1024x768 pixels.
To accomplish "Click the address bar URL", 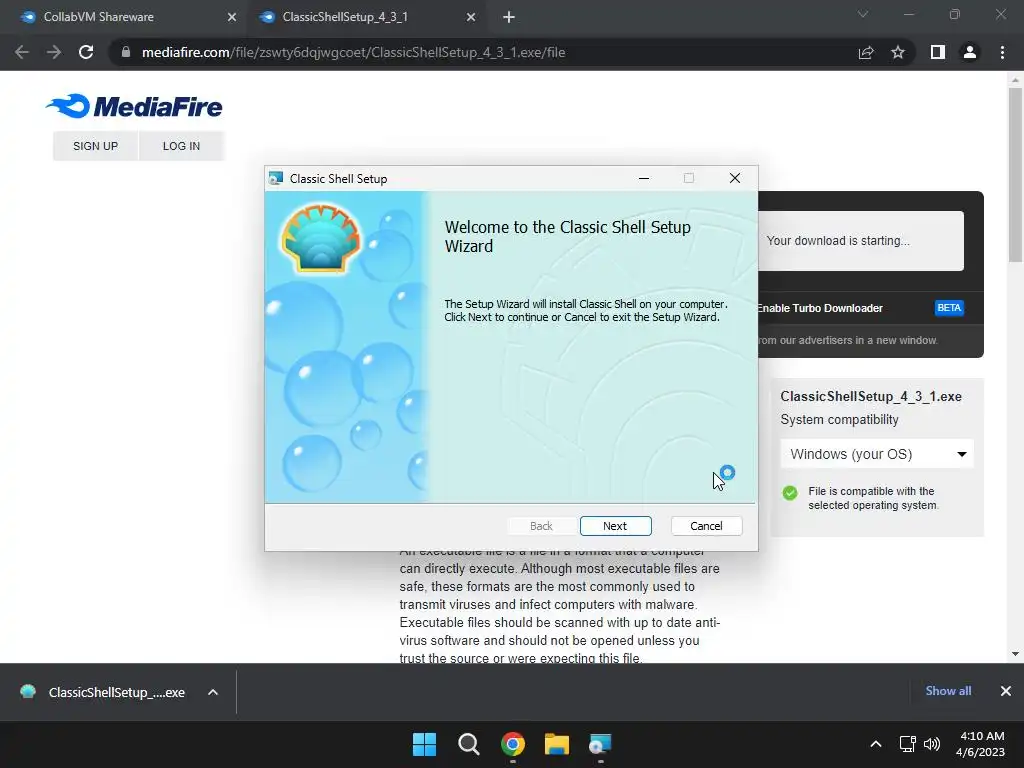I will click(x=353, y=52).
